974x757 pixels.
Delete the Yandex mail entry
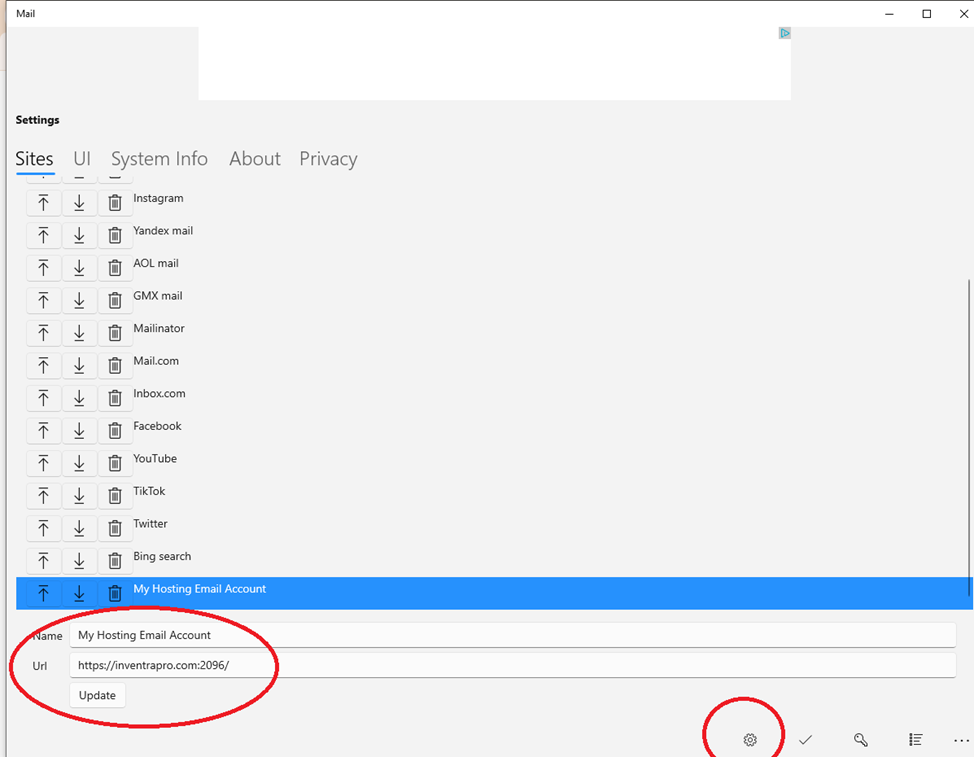(x=115, y=235)
